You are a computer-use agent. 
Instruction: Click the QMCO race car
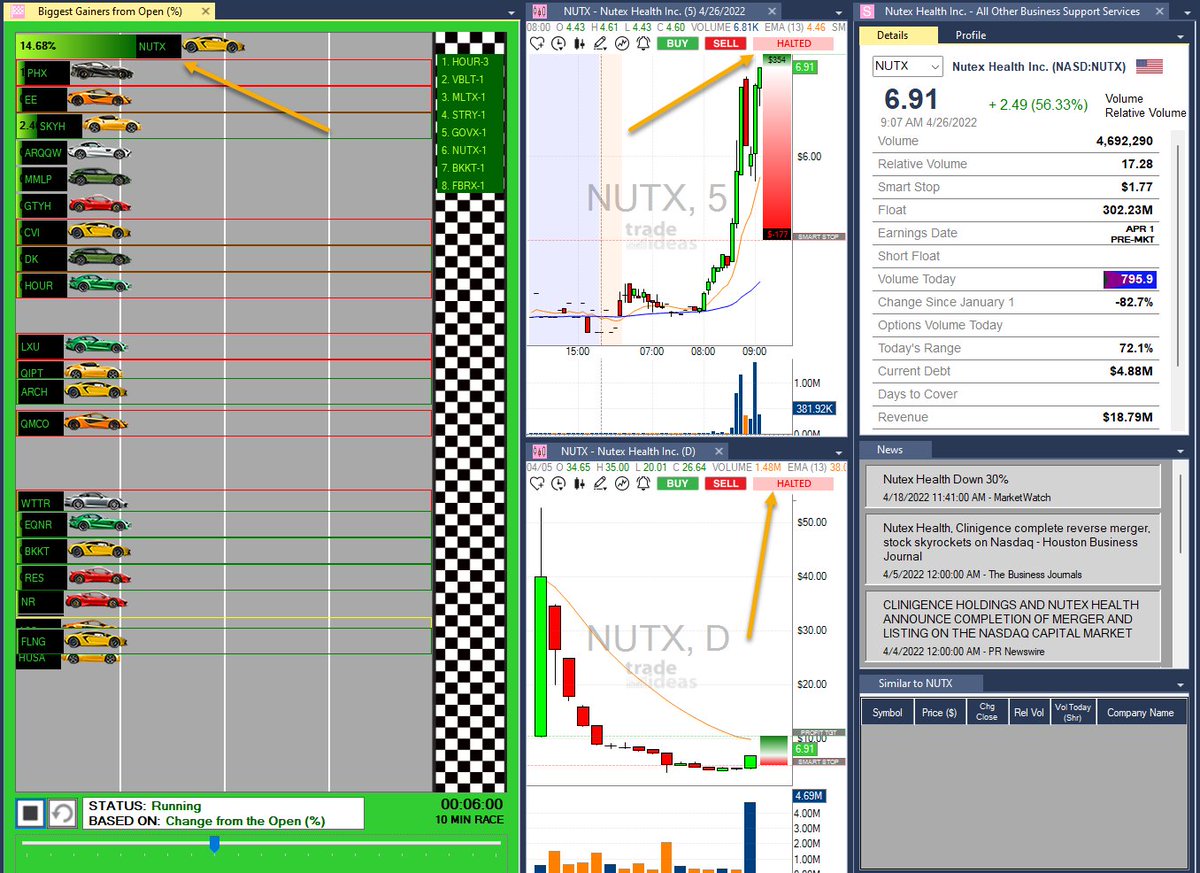96,423
